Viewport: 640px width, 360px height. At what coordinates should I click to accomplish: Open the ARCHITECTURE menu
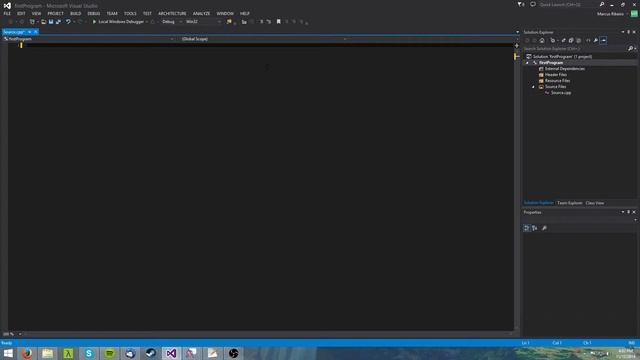click(172, 13)
